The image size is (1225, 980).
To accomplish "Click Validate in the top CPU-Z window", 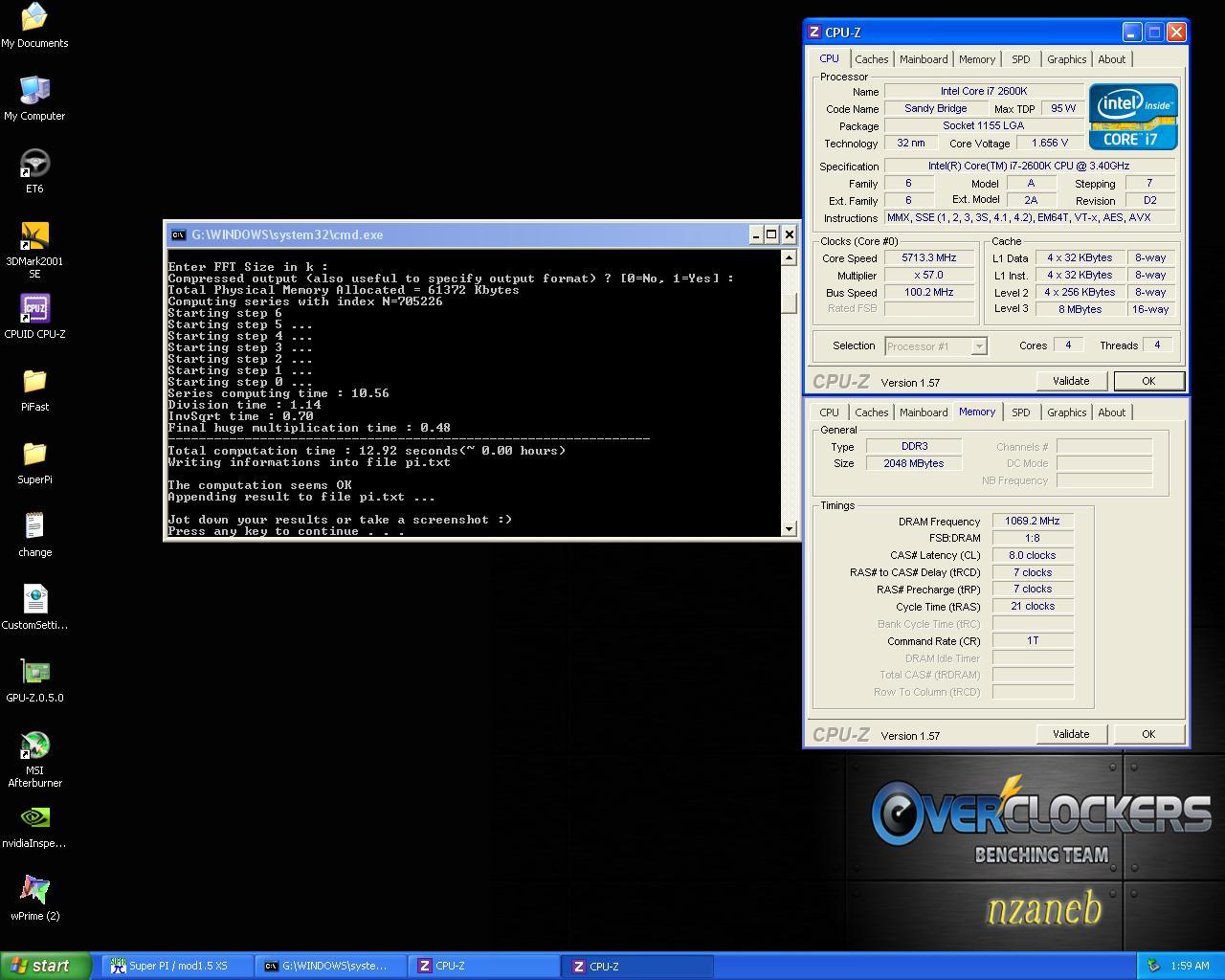I will click(1071, 381).
